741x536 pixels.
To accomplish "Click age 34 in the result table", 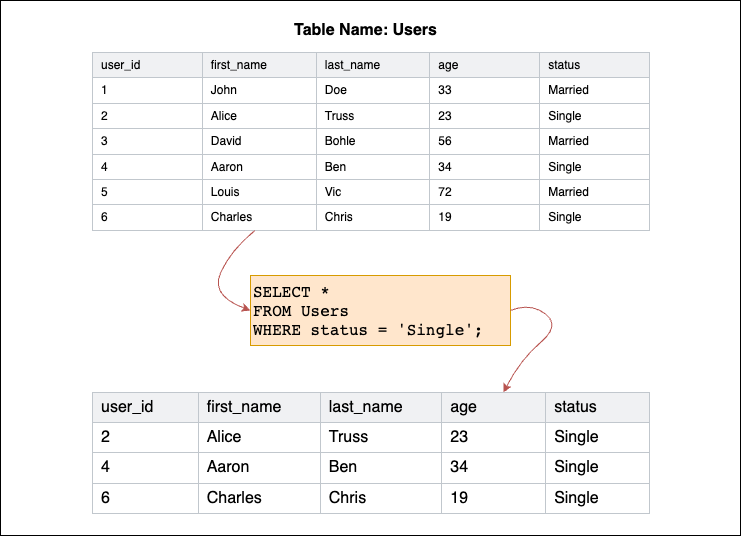I will pyautogui.click(x=459, y=467).
